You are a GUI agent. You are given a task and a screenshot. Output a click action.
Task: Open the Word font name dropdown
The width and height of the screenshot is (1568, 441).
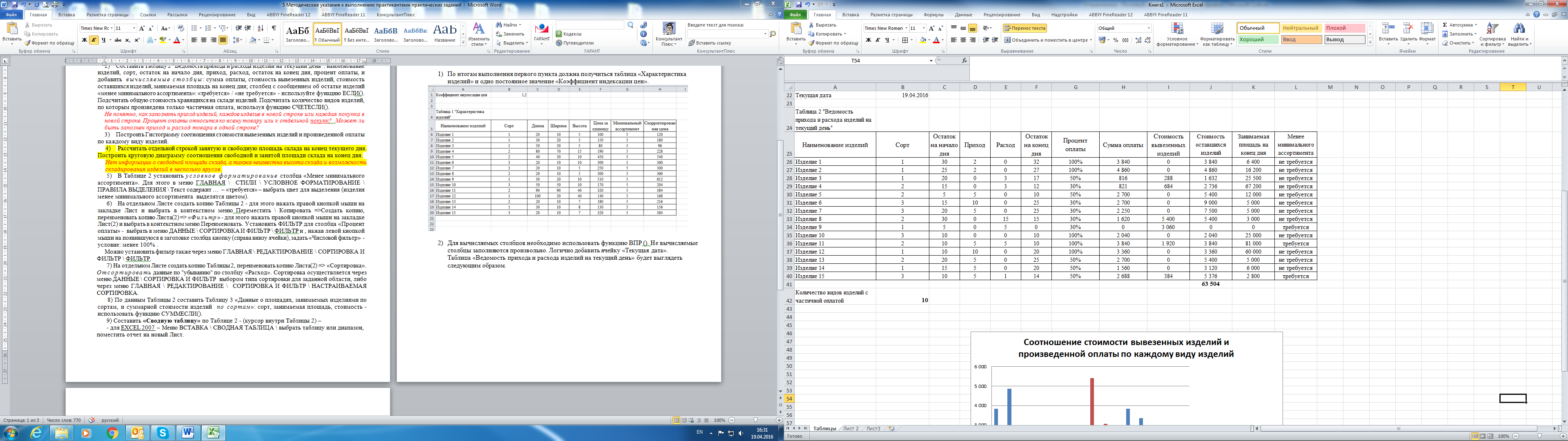(x=111, y=28)
